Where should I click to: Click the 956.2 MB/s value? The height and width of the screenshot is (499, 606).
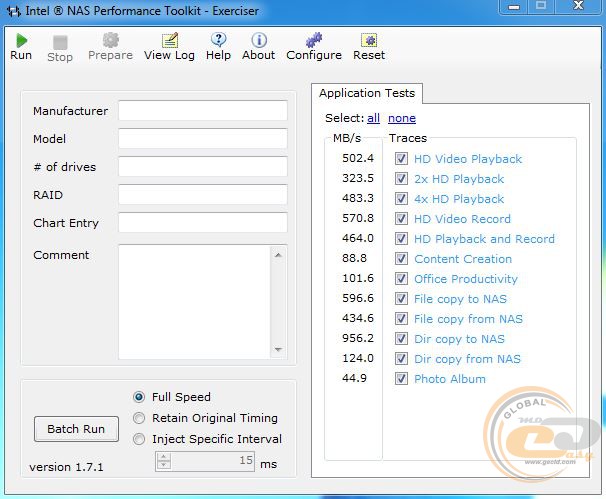click(x=358, y=339)
